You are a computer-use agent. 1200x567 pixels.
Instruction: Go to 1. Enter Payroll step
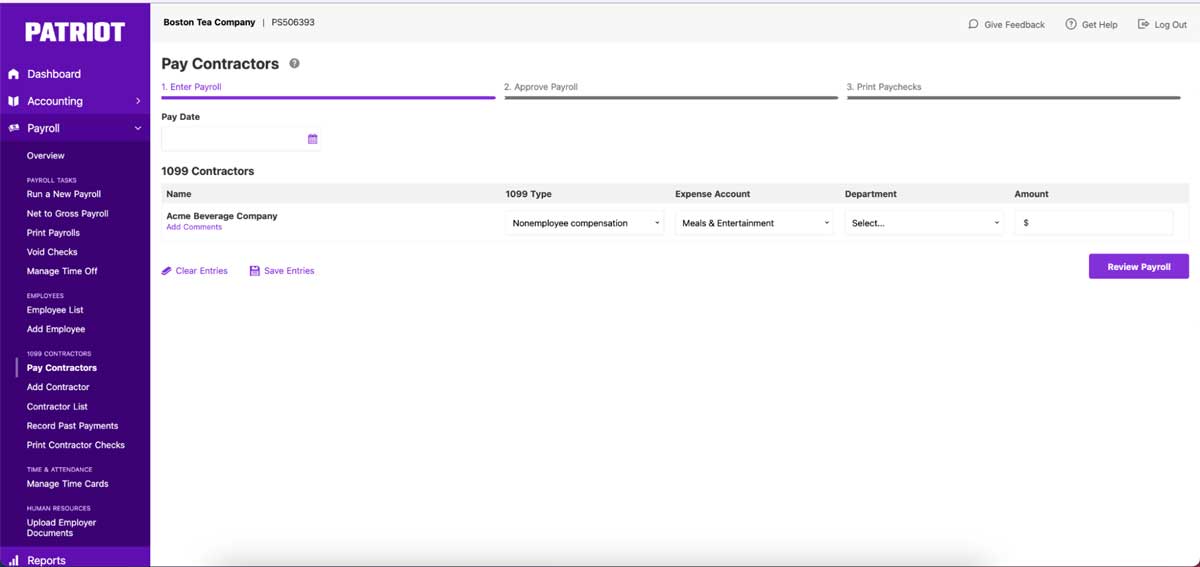192,87
